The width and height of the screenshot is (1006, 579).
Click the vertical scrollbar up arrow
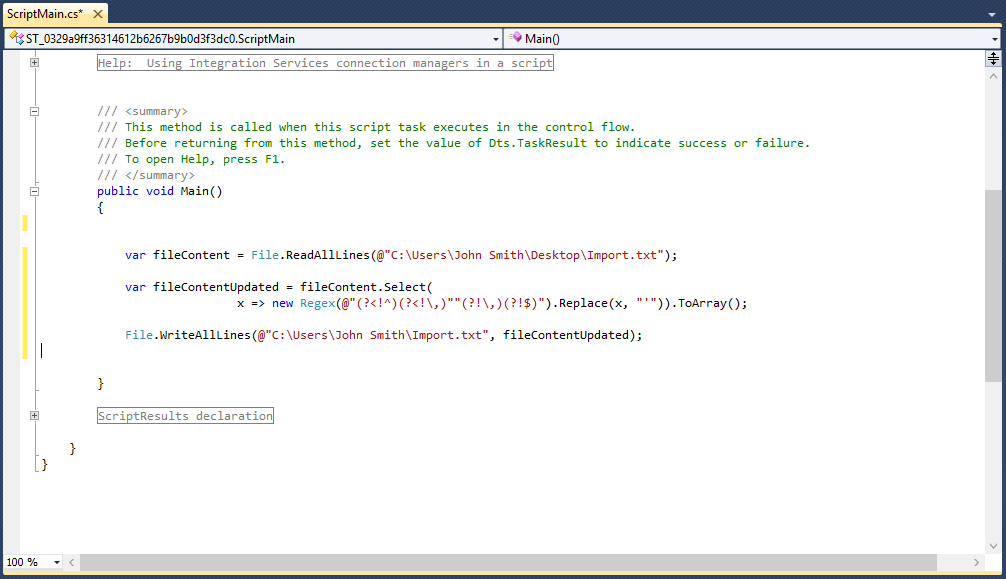(x=993, y=76)
